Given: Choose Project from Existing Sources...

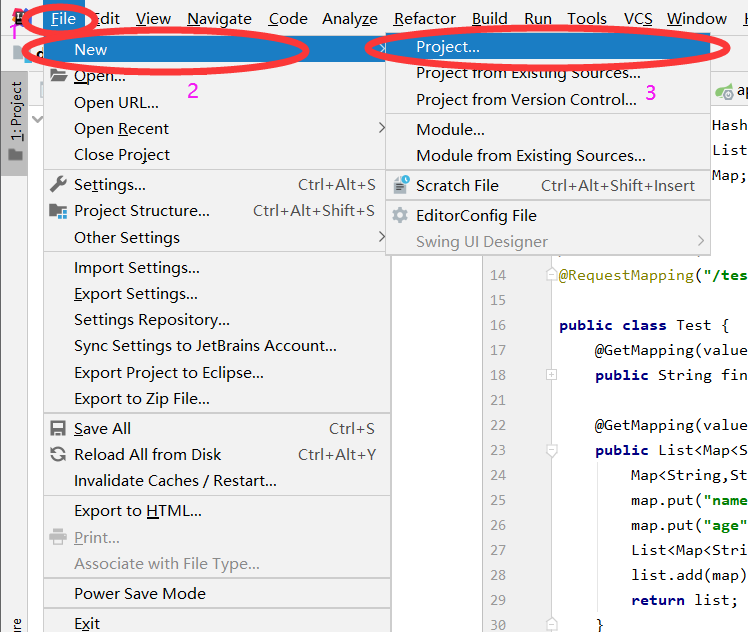Looking at the screenshot, I should pos(548,73).
